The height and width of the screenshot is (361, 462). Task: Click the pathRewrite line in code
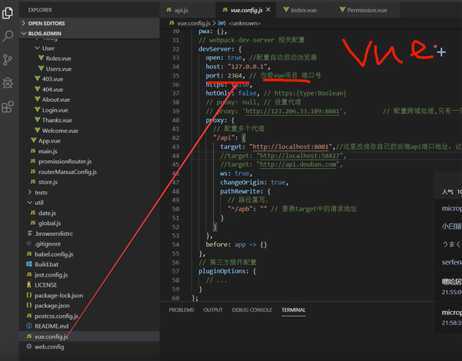[245, 191]
